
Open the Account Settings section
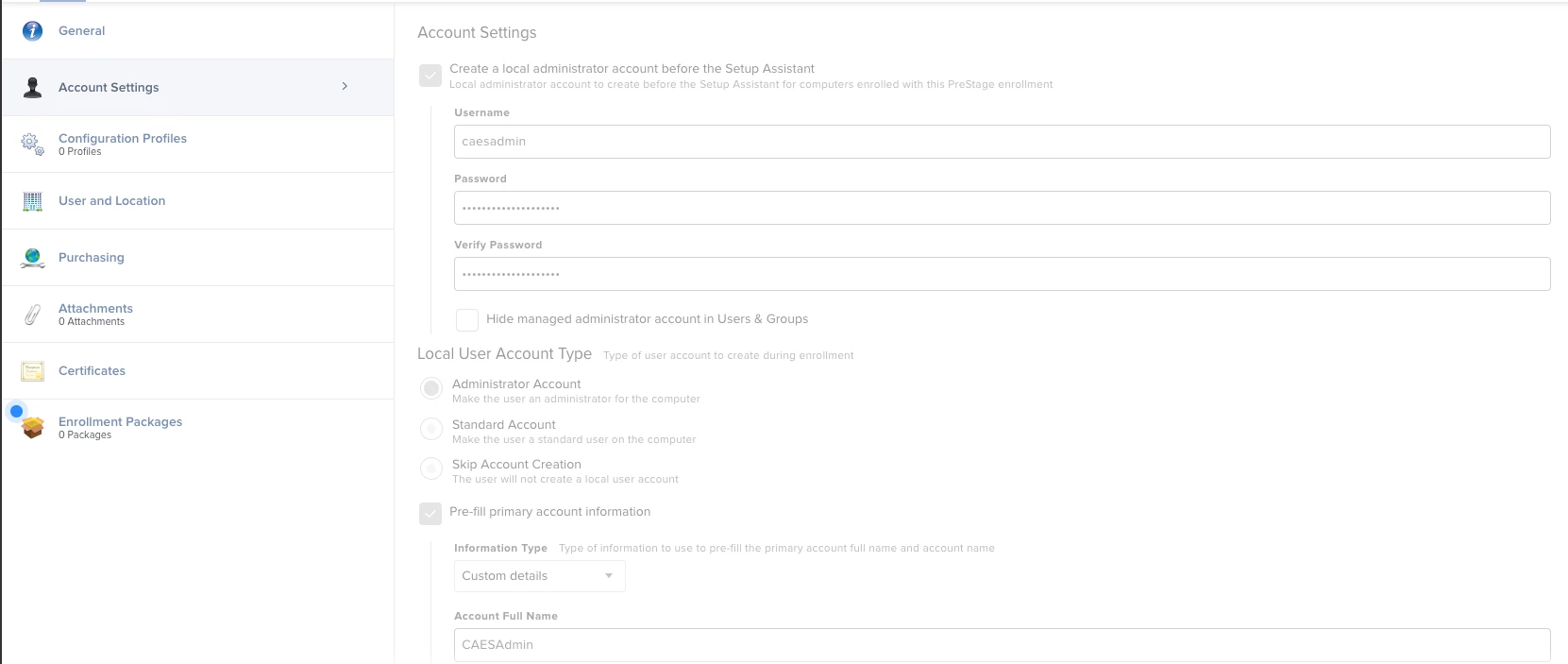click(197, 88)
